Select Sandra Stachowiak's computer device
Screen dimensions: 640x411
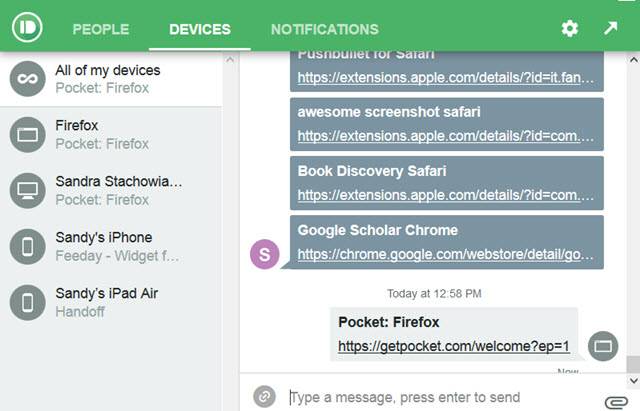110,191
